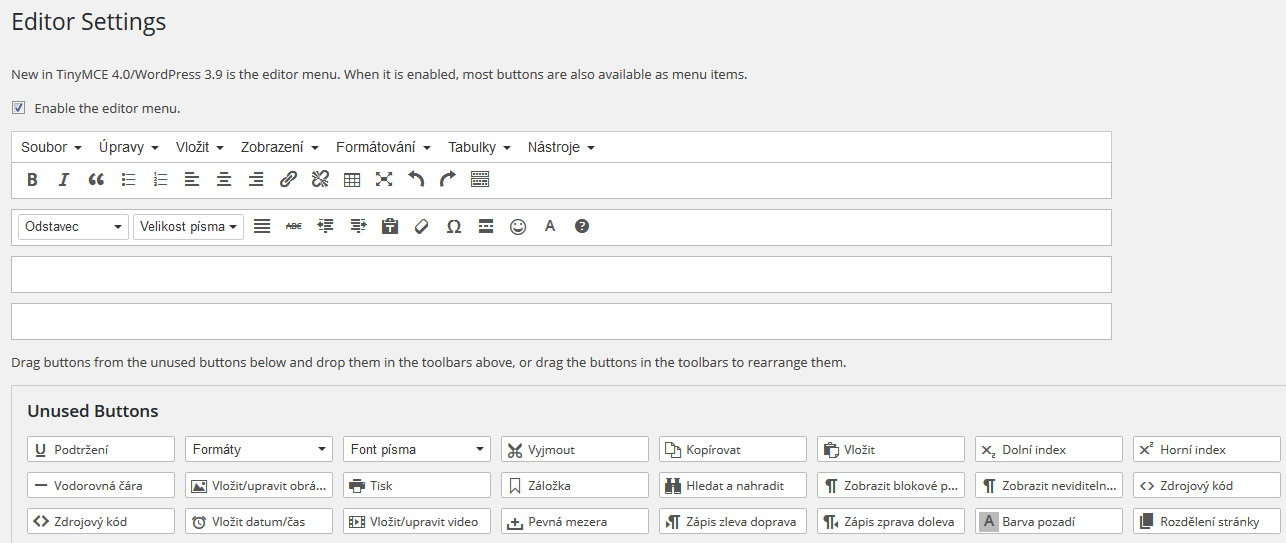
Task: Click the Zobrazit blokové prvky button
Action: (x=891, y=486)
